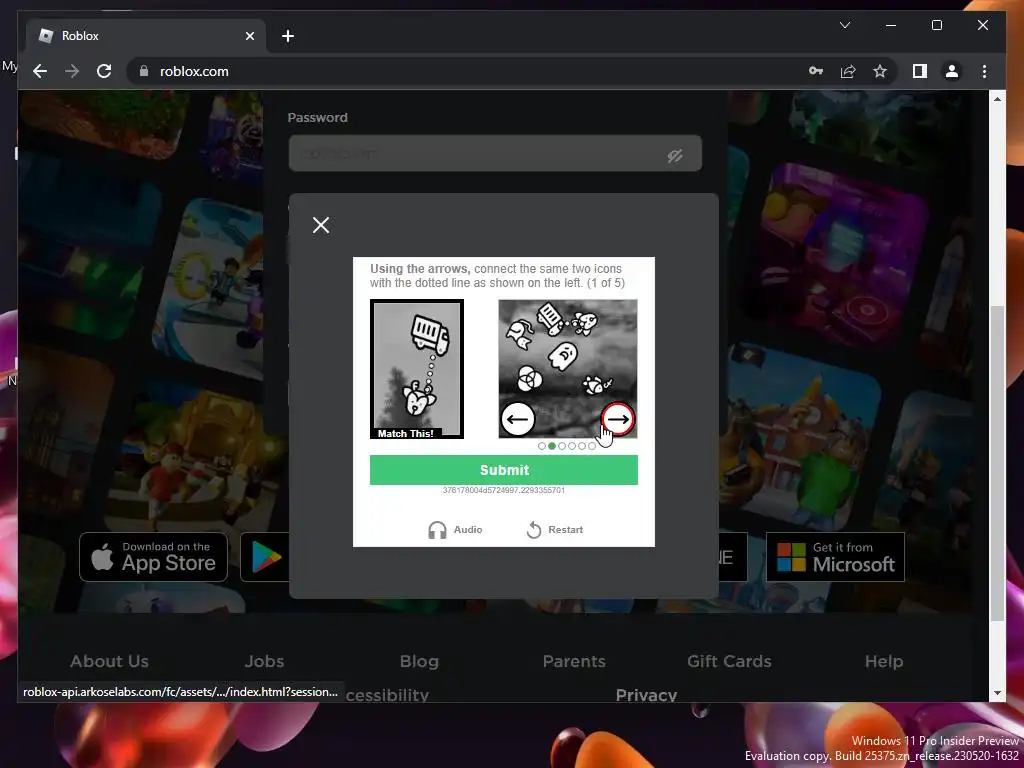This screenshot has width=1024, height=768.
Task: Toggle password visibility eye icon
Action: tap(675, 155)
